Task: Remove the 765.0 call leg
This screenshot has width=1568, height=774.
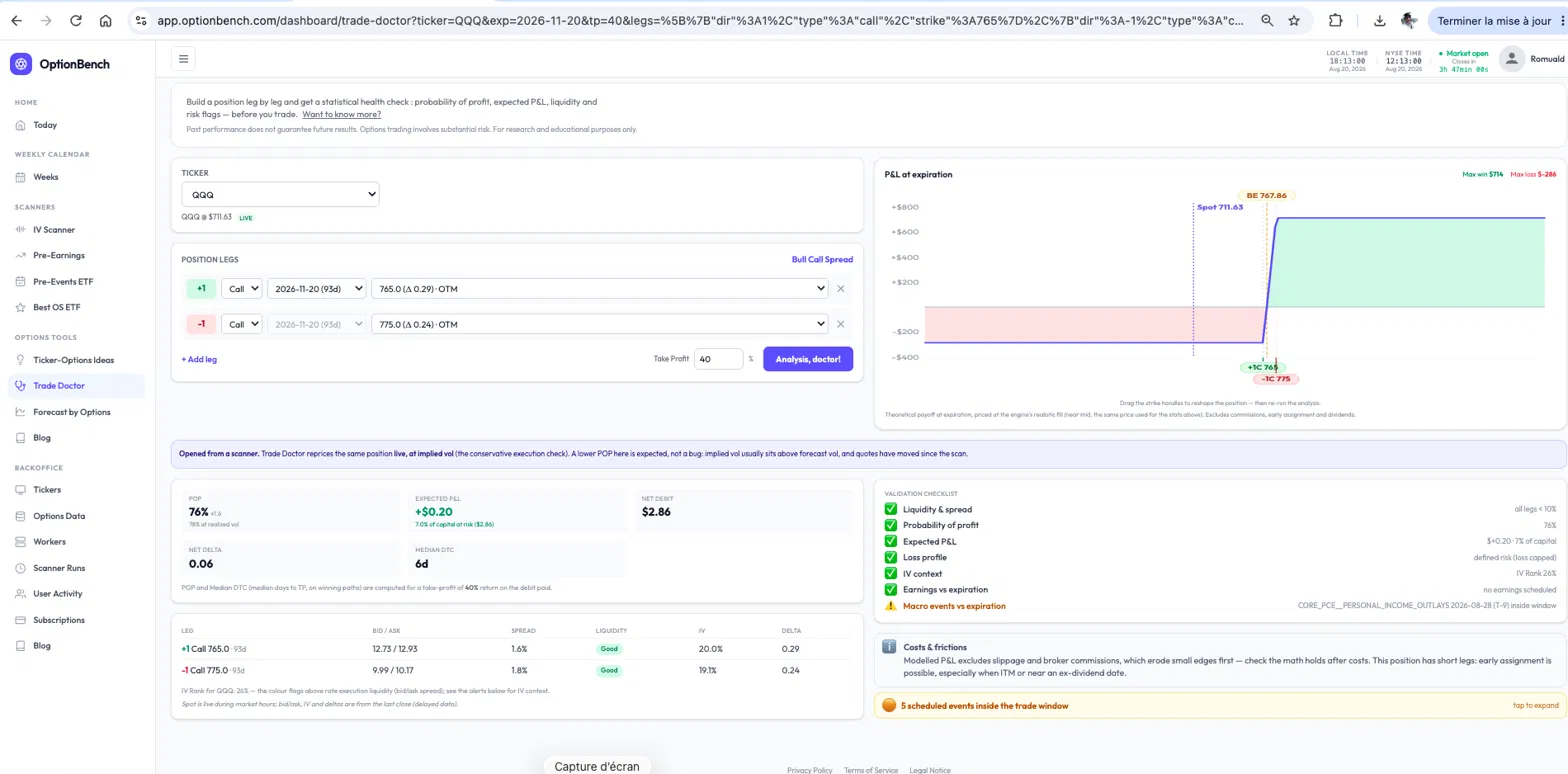Action: (840, 289)
